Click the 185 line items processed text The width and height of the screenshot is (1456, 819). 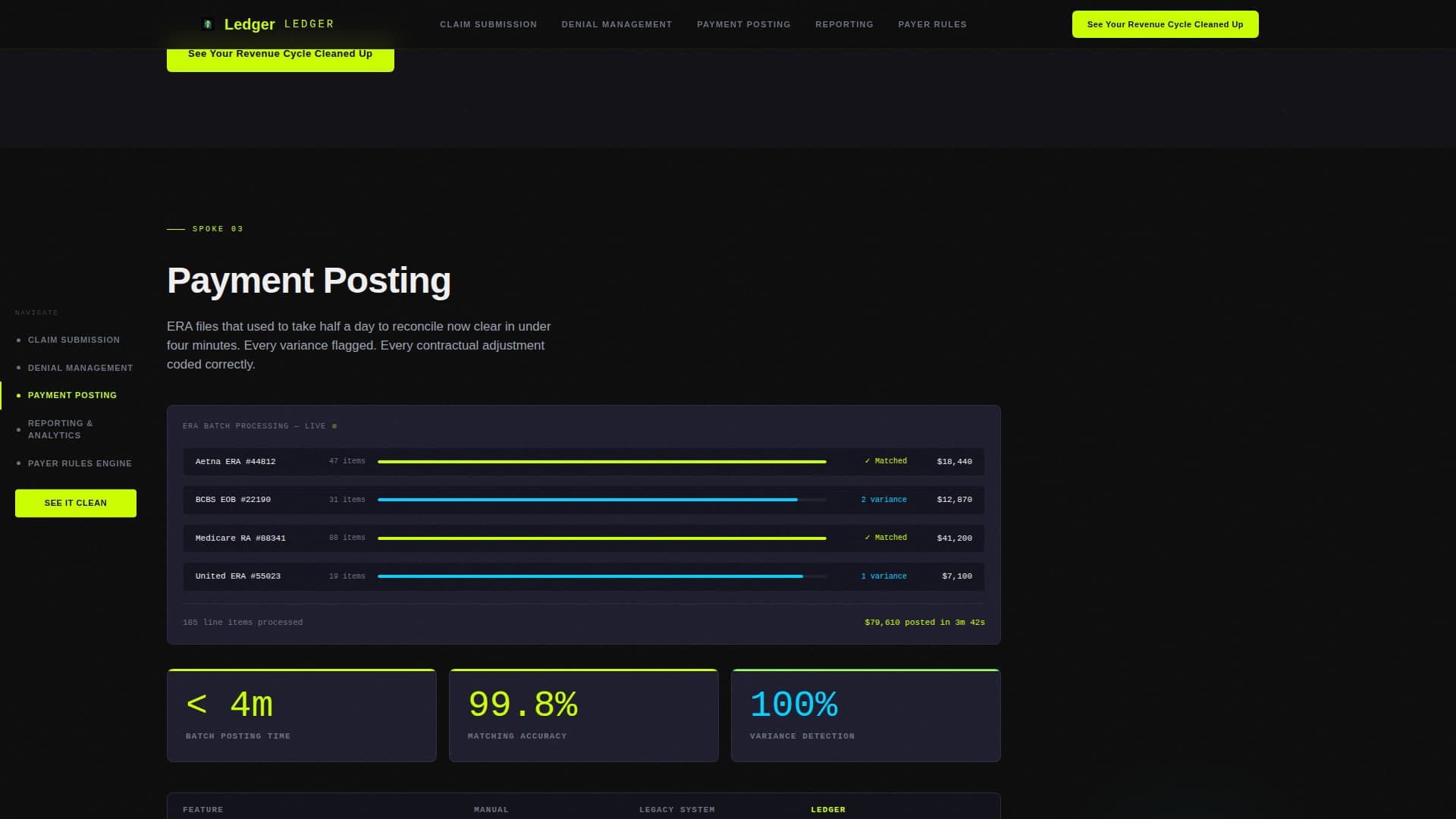pos(243,623)
